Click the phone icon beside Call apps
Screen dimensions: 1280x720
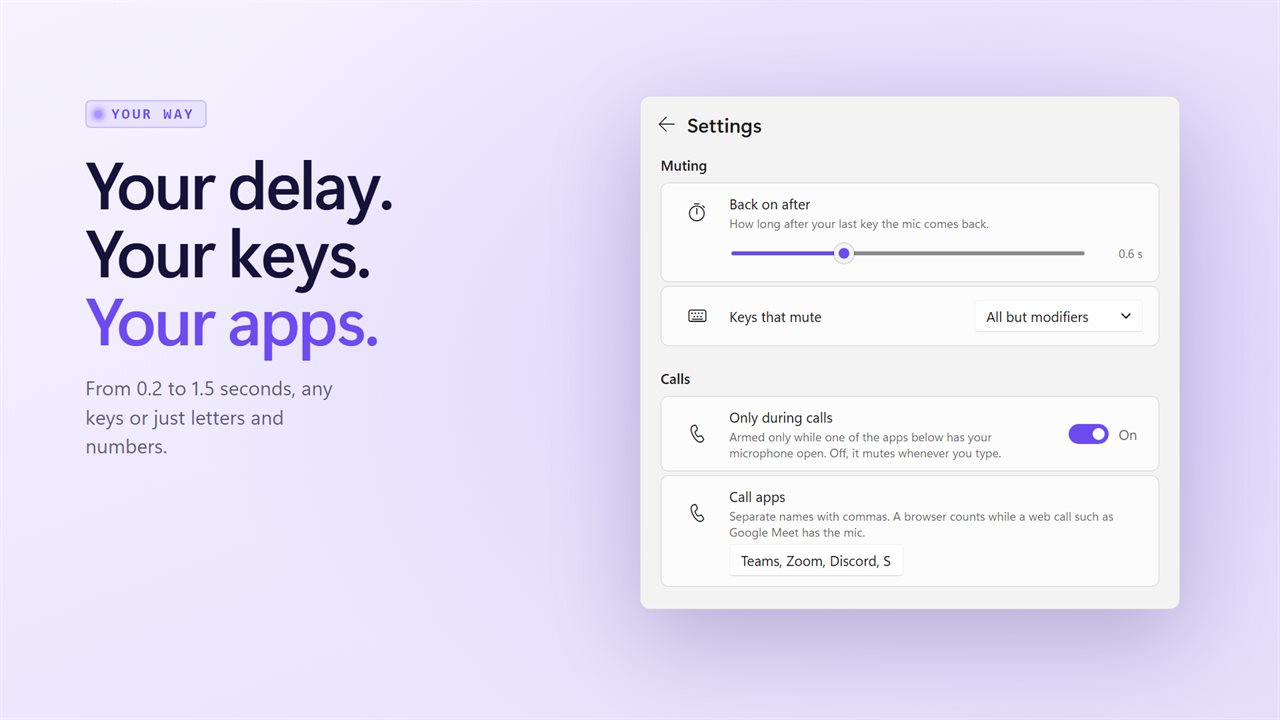click(697, 513)
